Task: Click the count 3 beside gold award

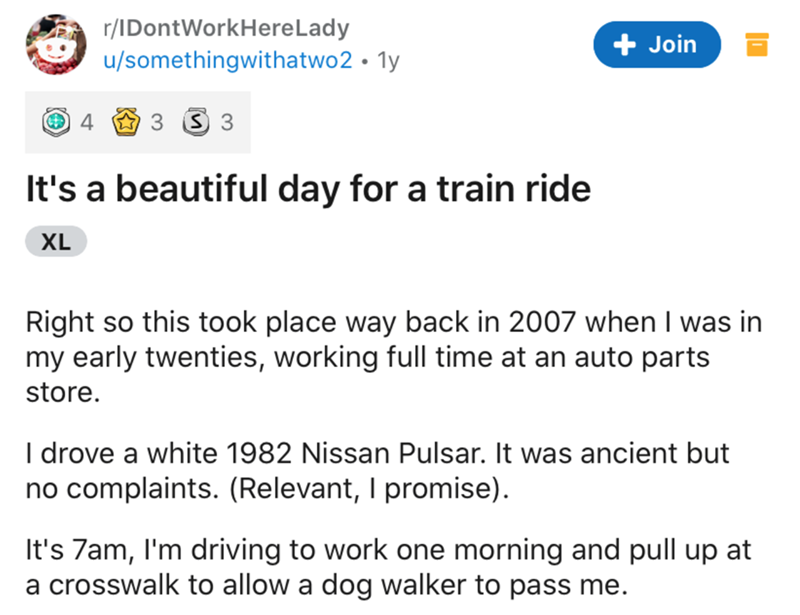Action: click(157, 122)
